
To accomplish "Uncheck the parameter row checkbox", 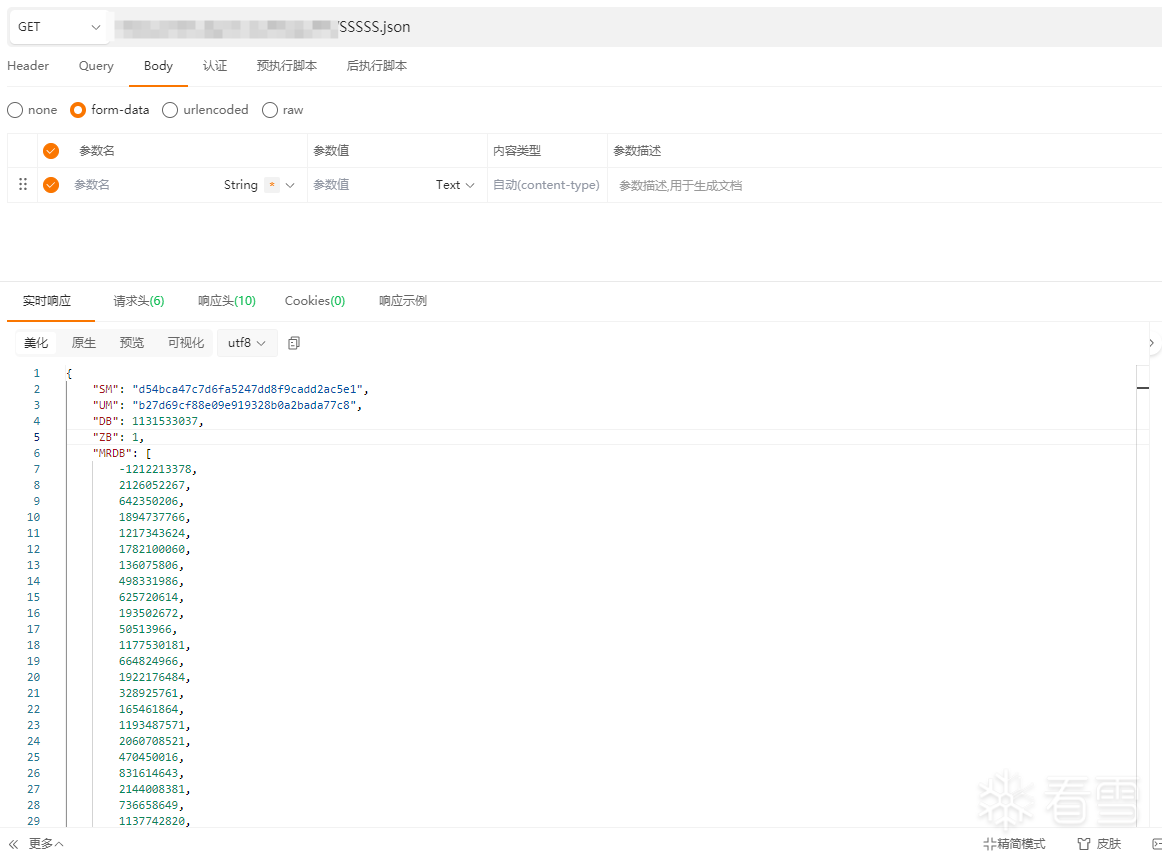I will 51,185.
